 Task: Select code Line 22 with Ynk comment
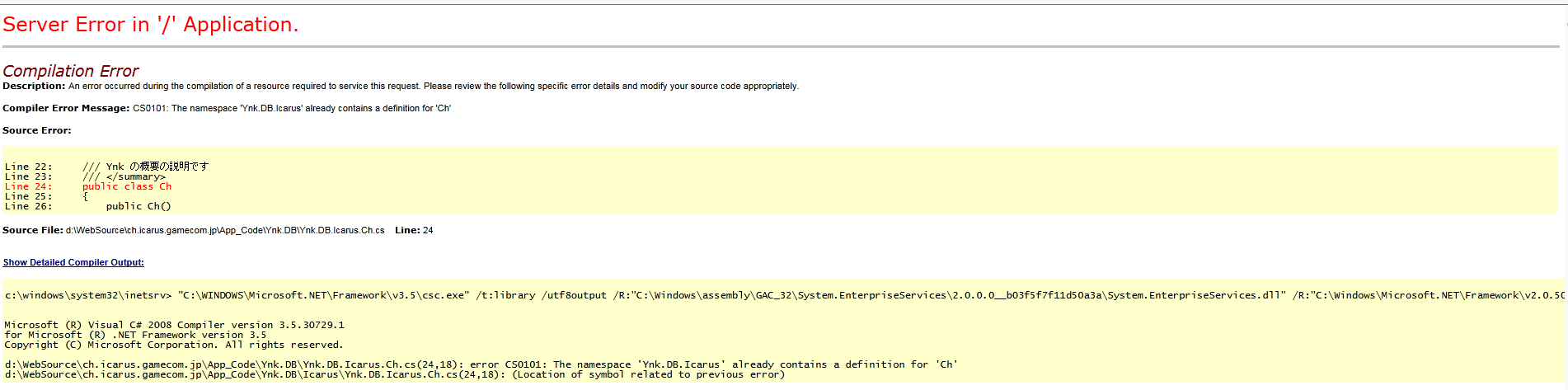point(106,167)
